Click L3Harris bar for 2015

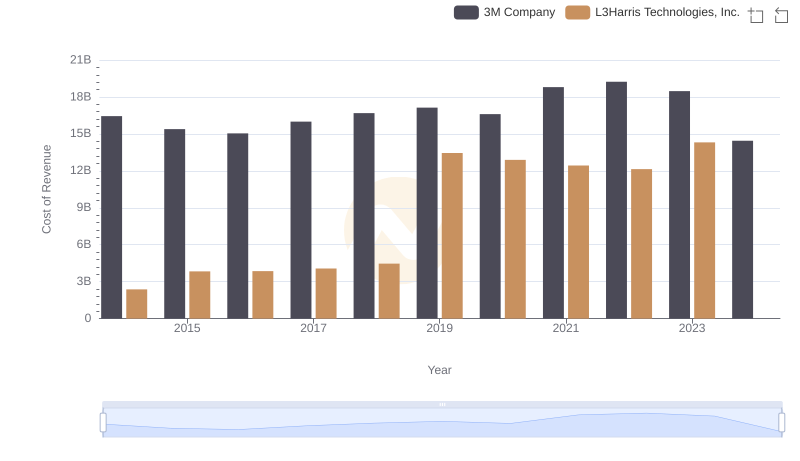tap(199, 295)
